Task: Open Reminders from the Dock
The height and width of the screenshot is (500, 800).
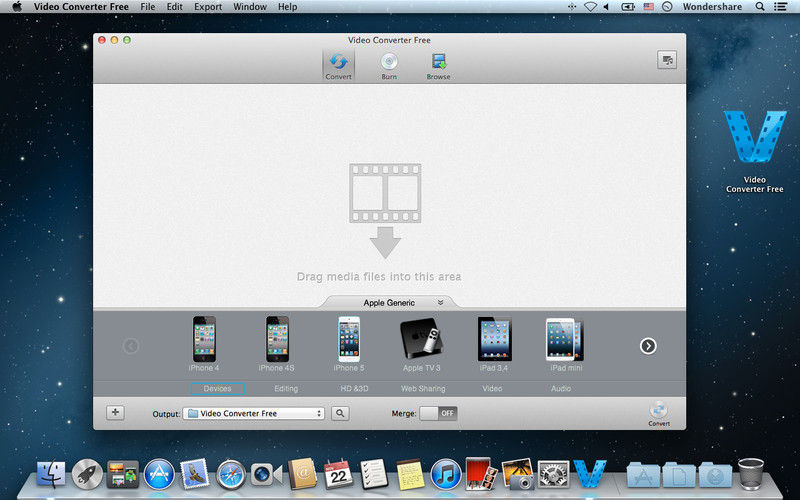Action: (374, 474)
